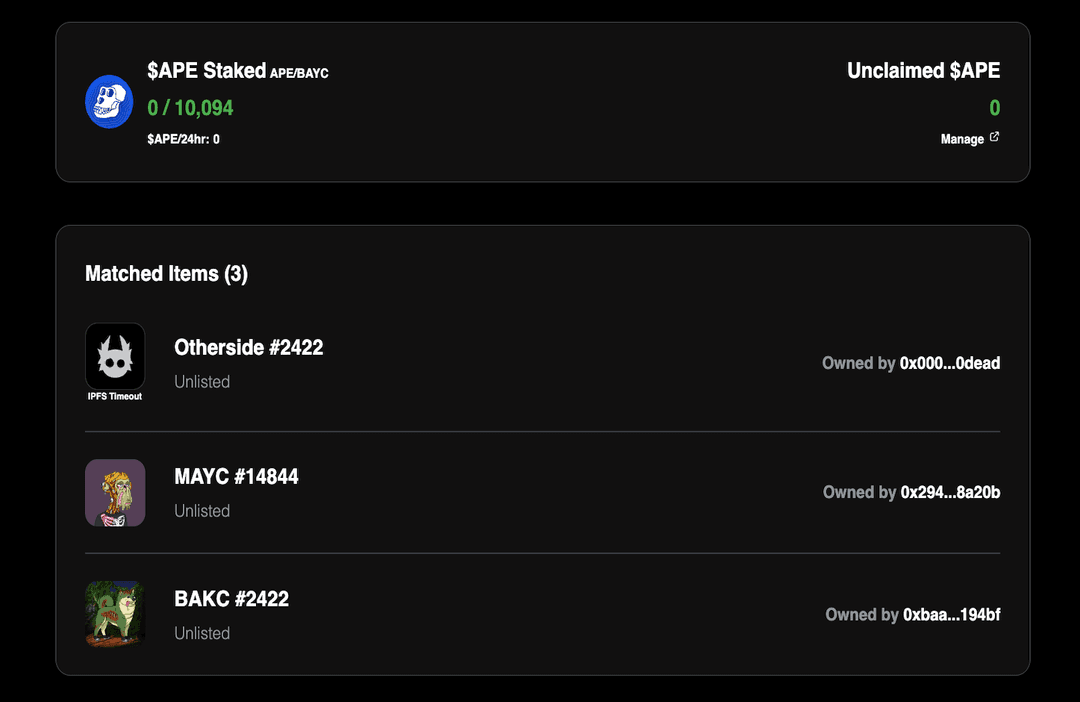Click the $APE/24hr rate text
Viewport: 1080px width, 702px height.
[183, 139]
